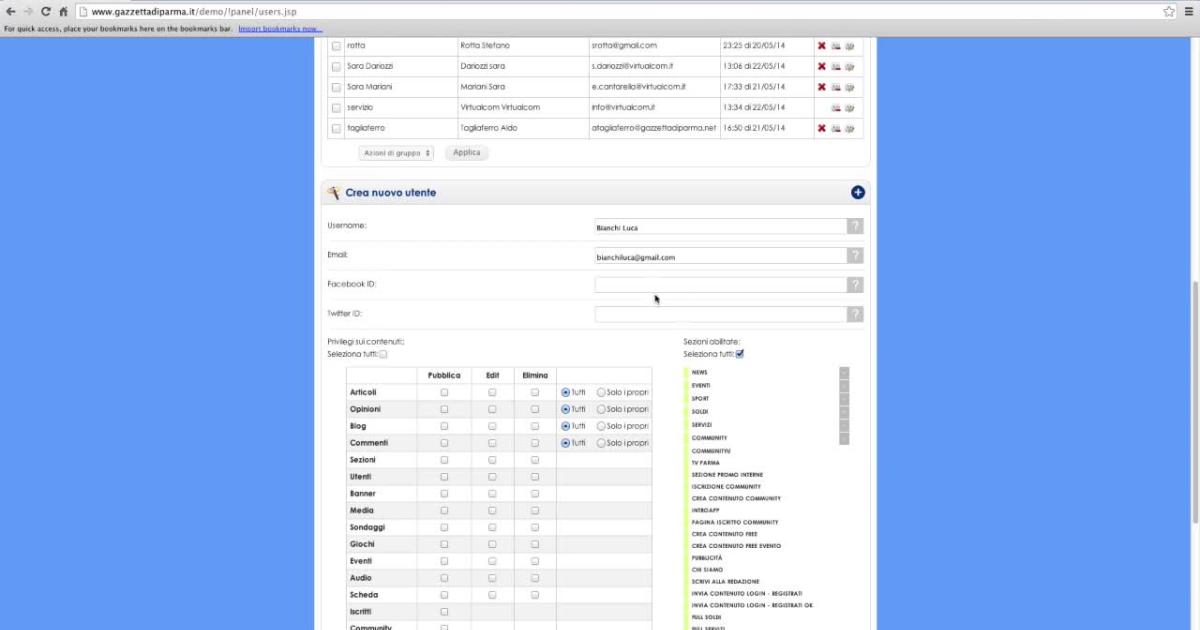Viewport: 1200px width, 630px height.
Task: Reload the page with the browser refresh icon
Action: point(45,11)
